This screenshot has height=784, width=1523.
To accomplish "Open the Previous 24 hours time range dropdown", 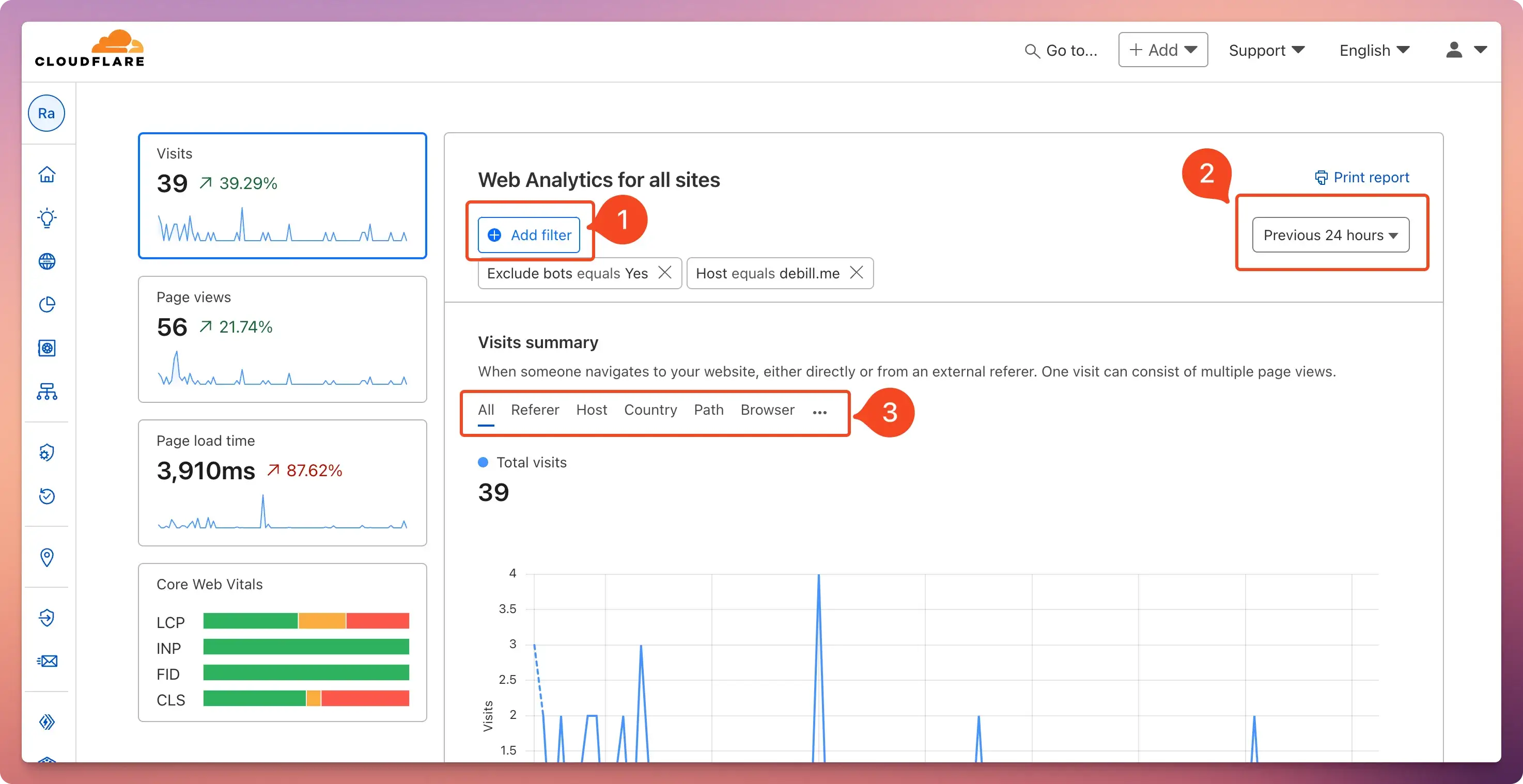I will click(x=1330, y=234).
